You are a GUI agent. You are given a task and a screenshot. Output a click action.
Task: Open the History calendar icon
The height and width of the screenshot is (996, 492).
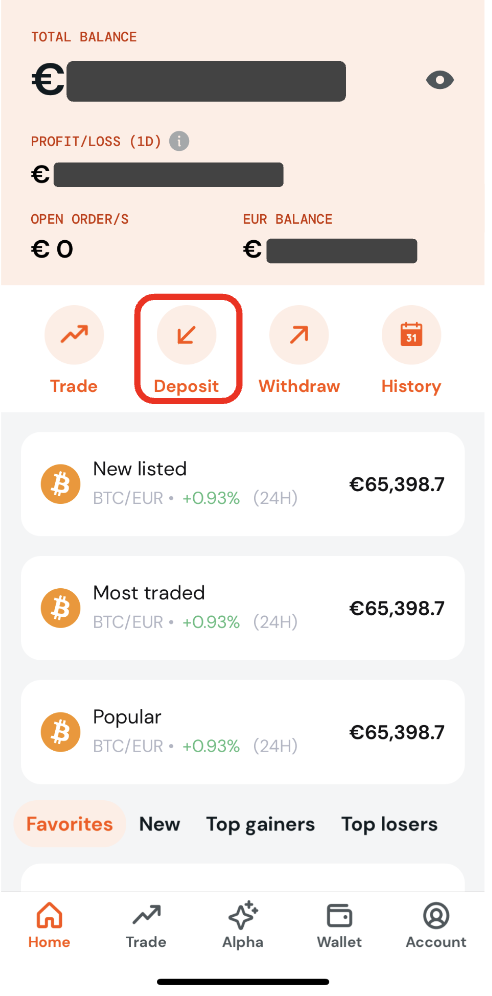tap(411, 335)
